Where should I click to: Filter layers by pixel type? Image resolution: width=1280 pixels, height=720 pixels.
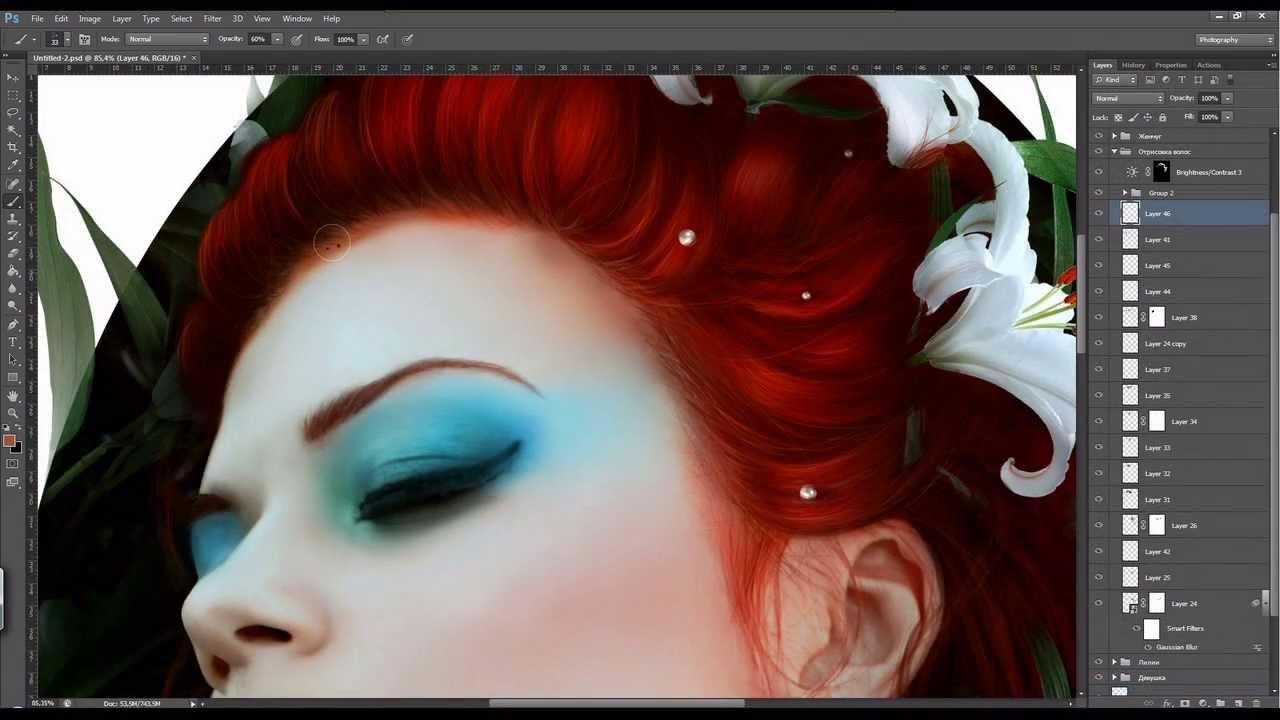click(1150, 80)
